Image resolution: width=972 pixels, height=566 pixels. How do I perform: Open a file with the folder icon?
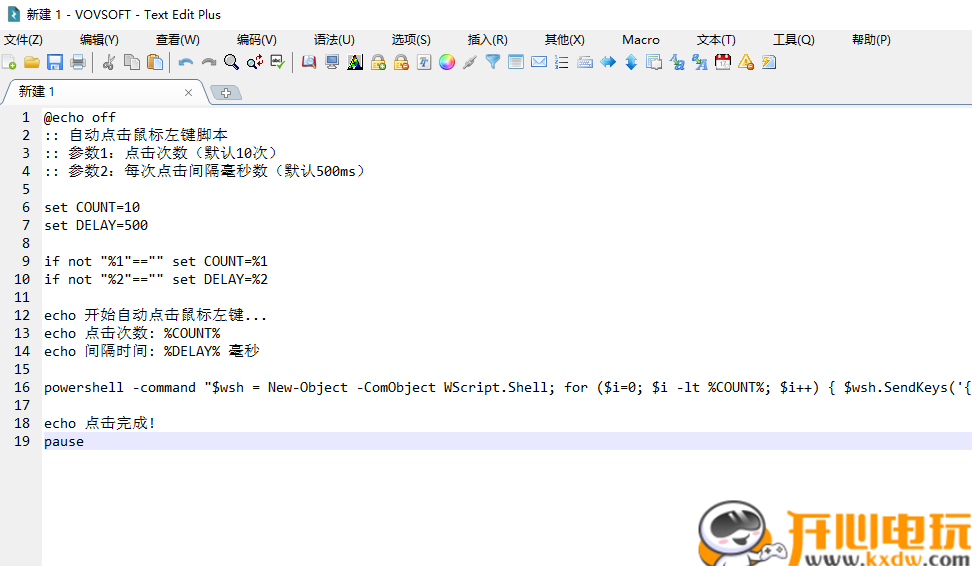pyautogui.click(x=32, y=62)
